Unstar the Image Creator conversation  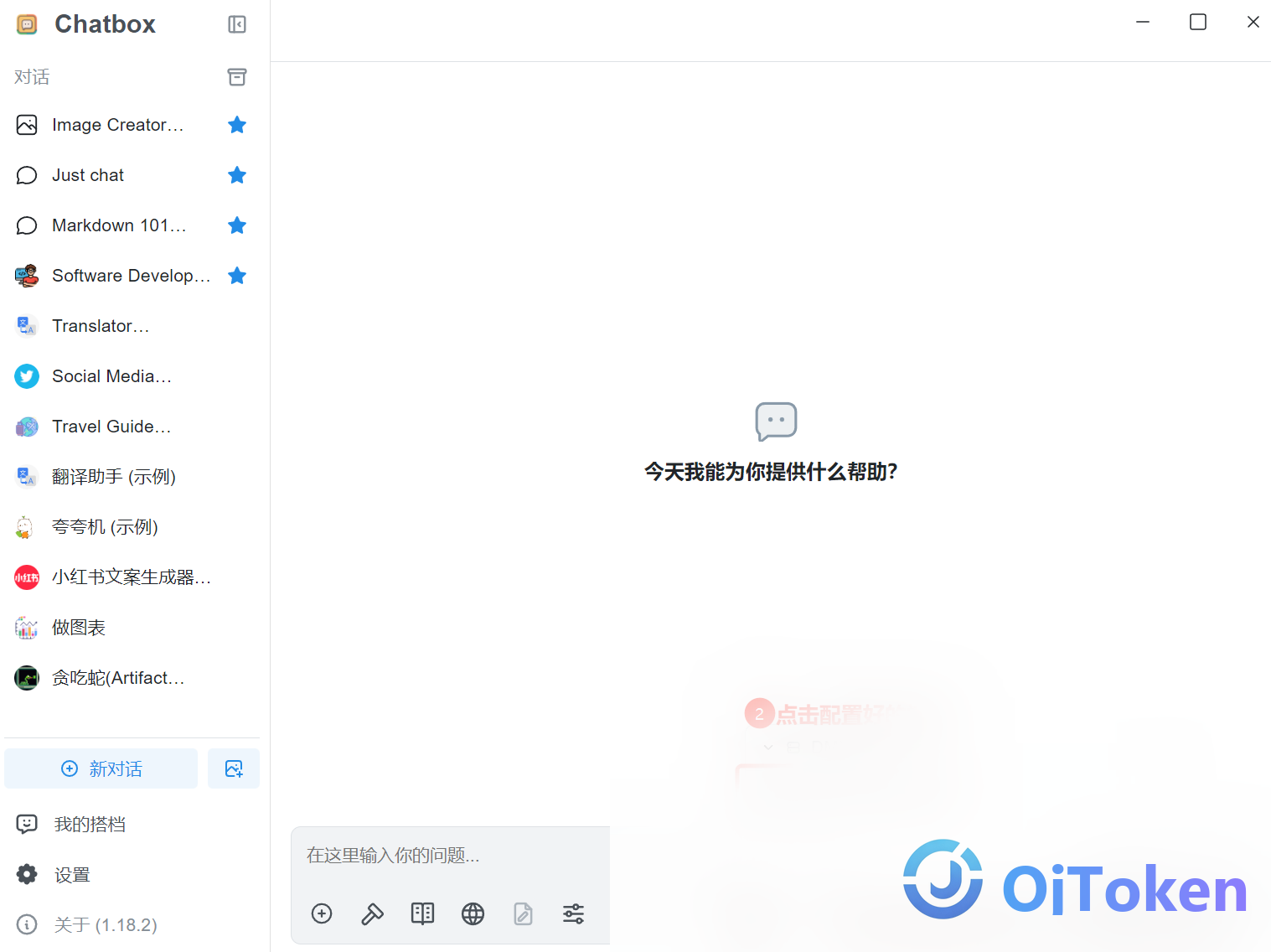[x=237, y=125]
